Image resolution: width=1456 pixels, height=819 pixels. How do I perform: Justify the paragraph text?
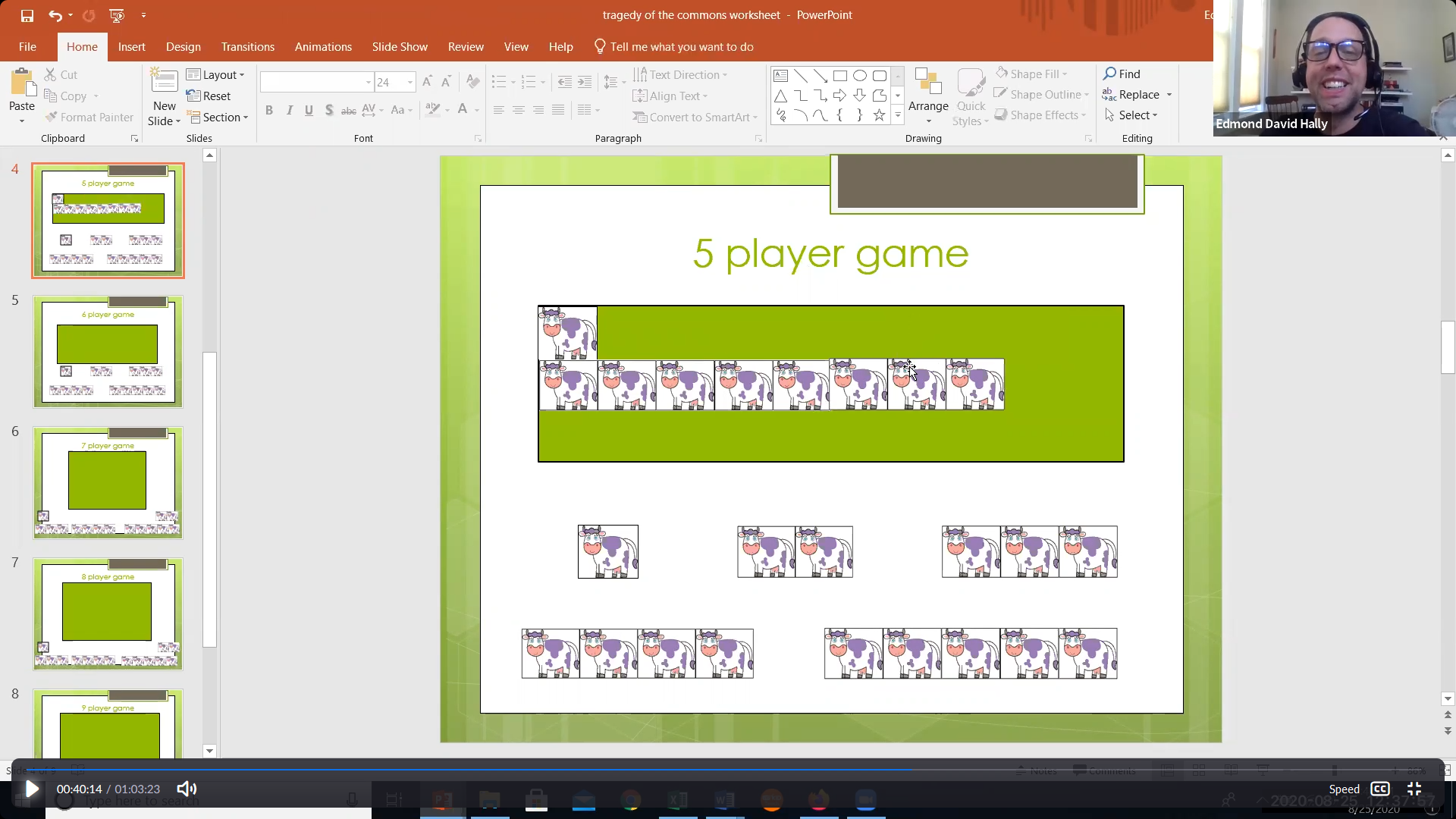pyautogui.click(x=557, y=110)
